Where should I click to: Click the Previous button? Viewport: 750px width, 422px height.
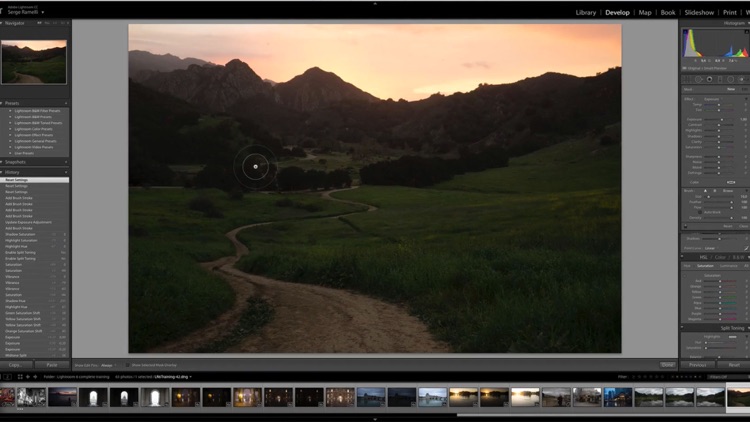pos(698,365)
